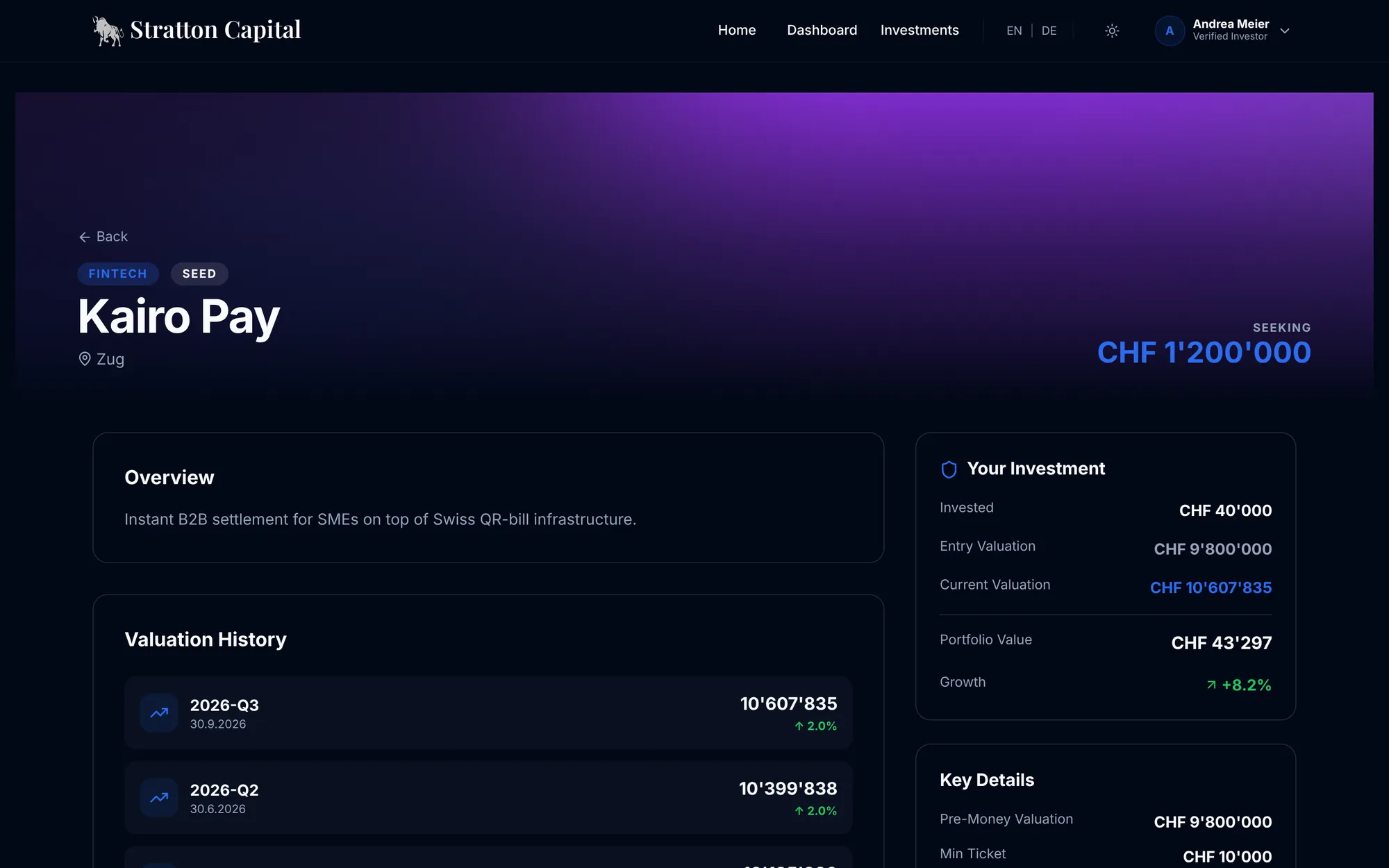Click the Stratton Capital site title

coord(215,30)
